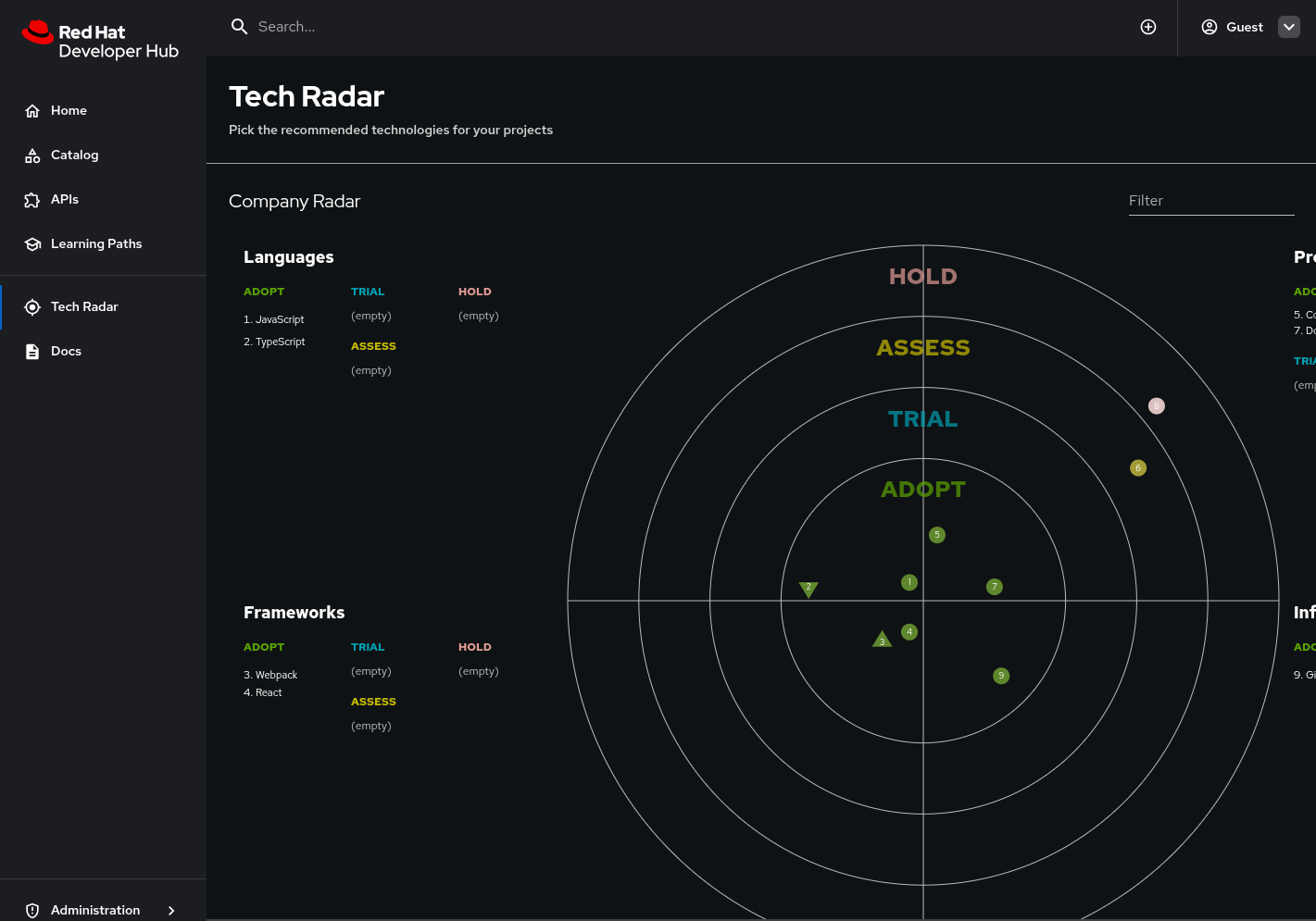Select radar blip number 5
The height and width of the screenshot is (921, 1316).
pos(937,535)
